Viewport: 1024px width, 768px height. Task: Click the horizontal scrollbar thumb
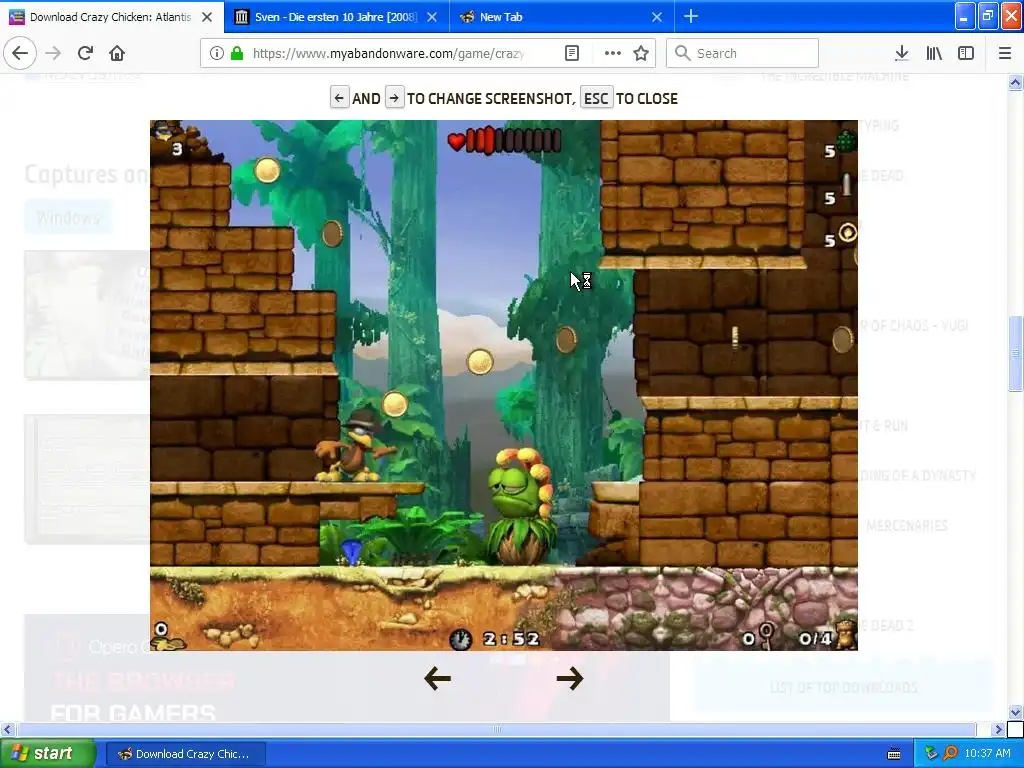(x=496, y=729)
